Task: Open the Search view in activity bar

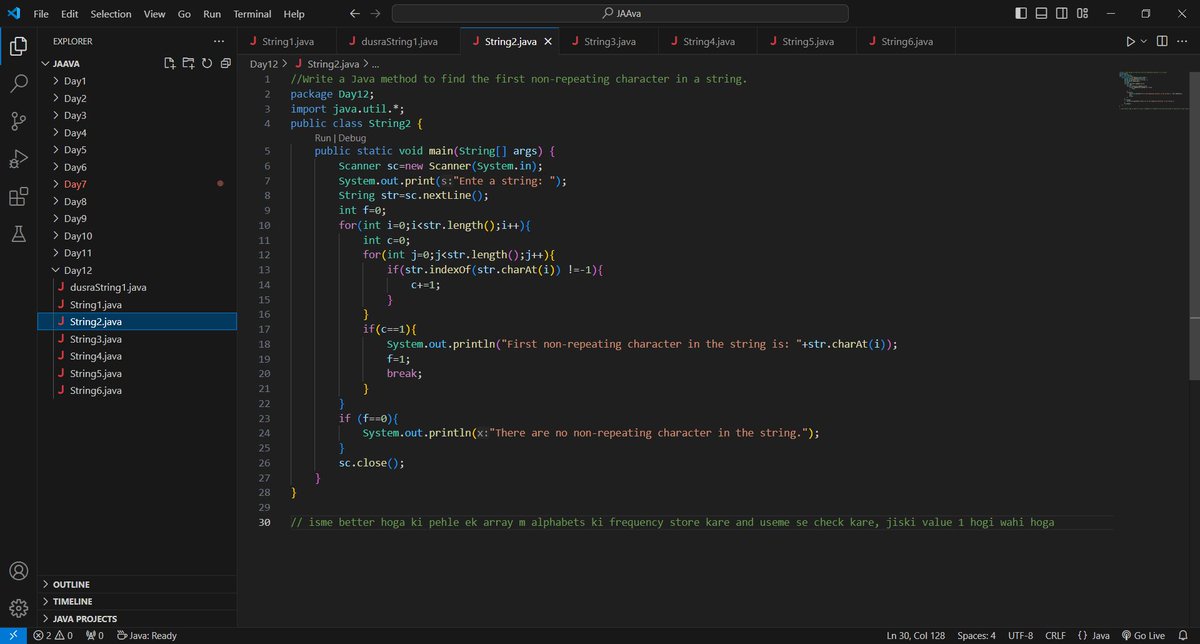Action: [18, 84]
